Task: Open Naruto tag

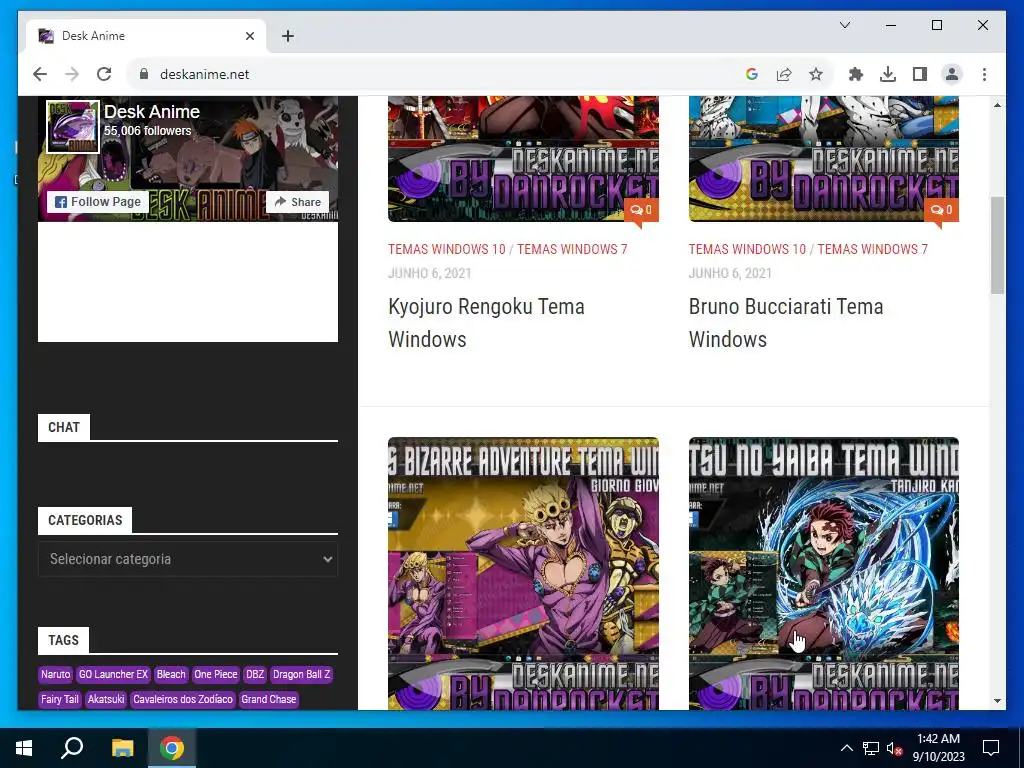Action: click(55, 674)
